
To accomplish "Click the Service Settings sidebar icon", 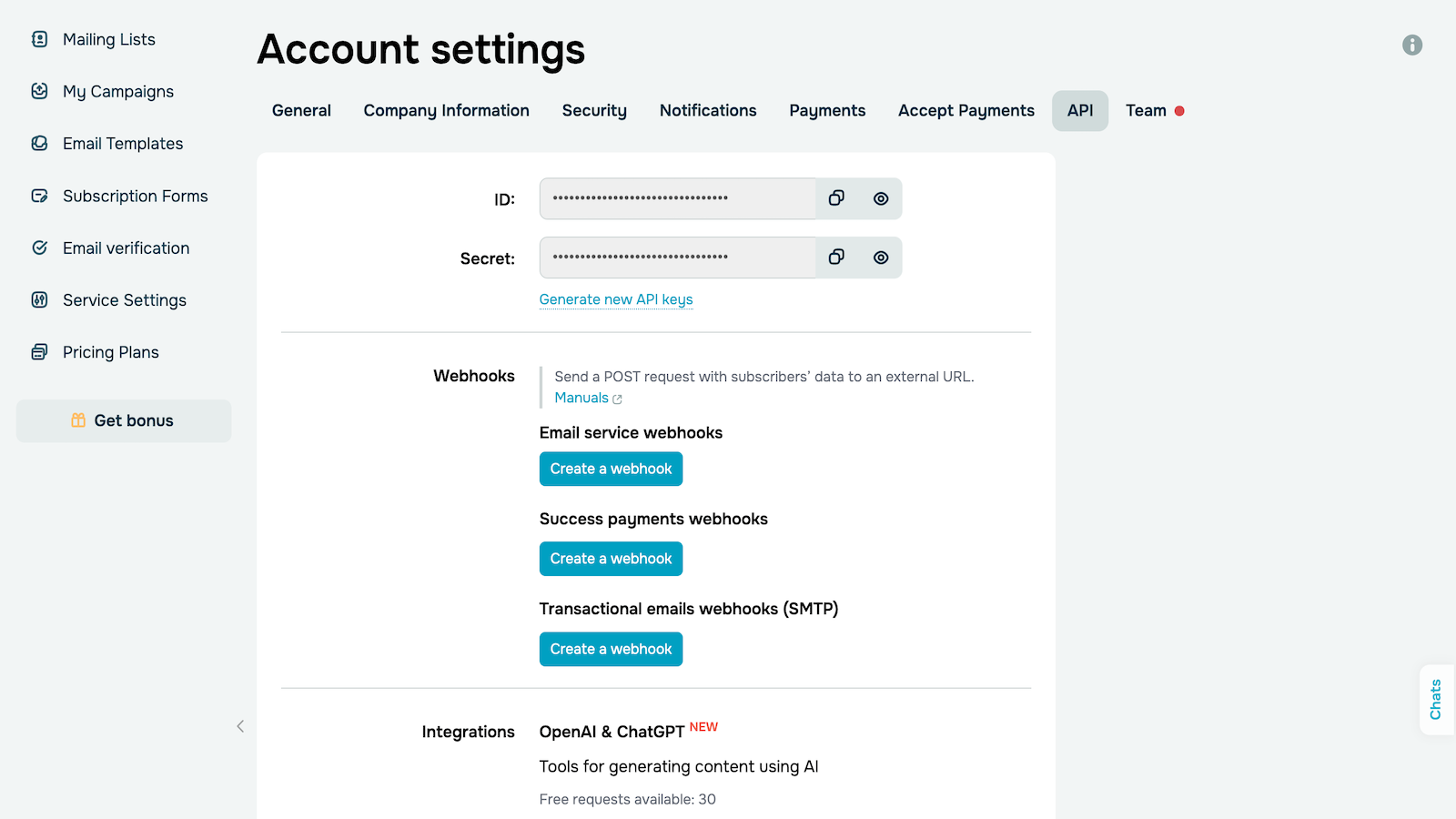I will (x=39, y=300).
